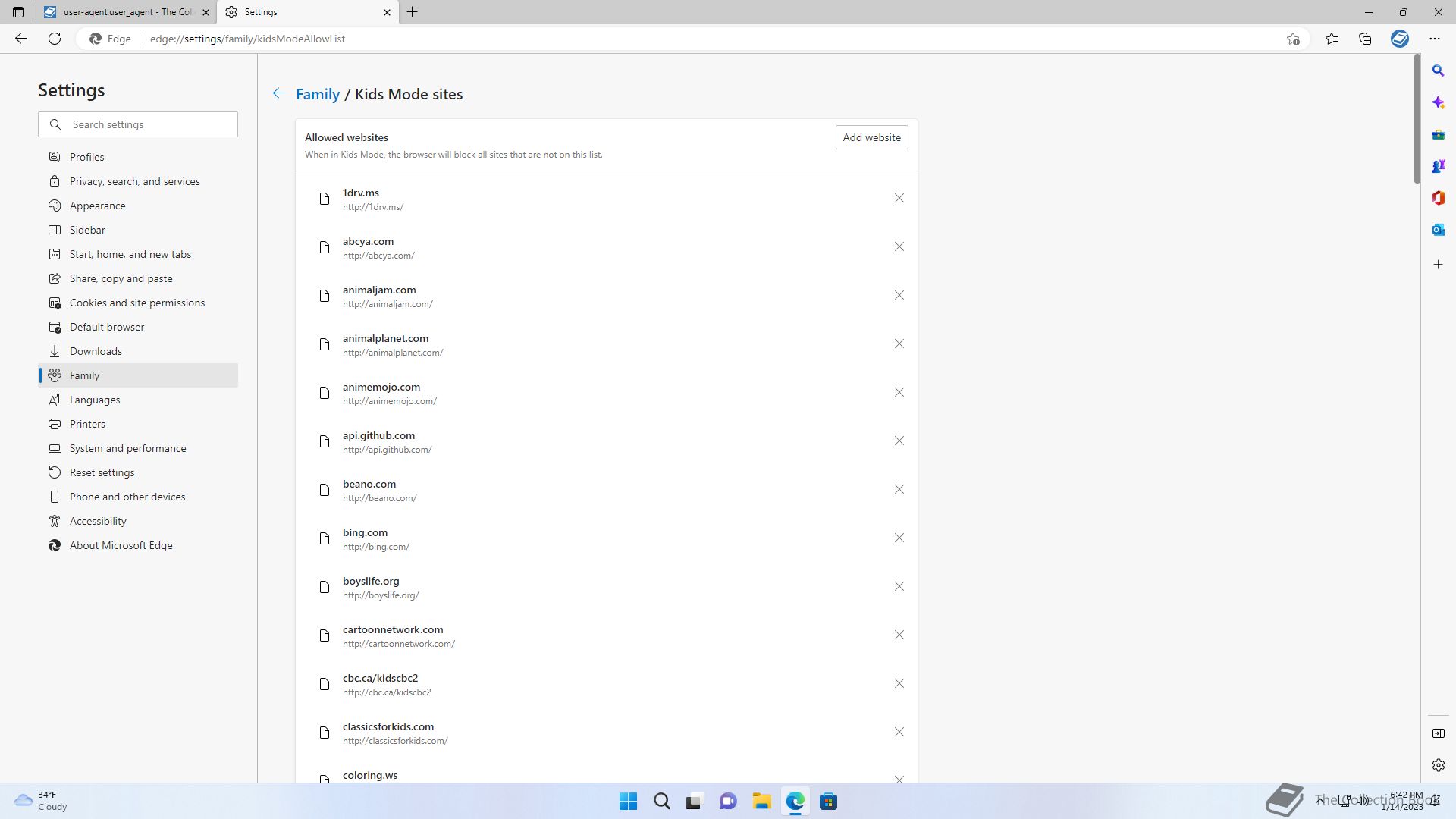Viewport: 1456px width, 819px height.
Task: Delete api.github.com entry
Action: pos(899,441)
